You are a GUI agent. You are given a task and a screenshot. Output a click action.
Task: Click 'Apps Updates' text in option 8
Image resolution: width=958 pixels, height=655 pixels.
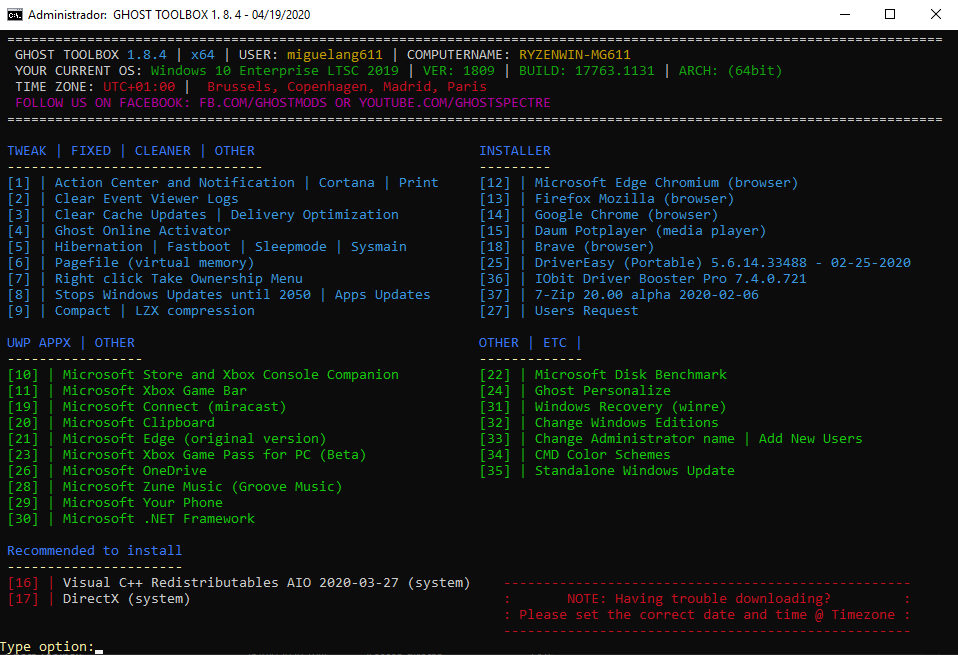pos(382,295)
